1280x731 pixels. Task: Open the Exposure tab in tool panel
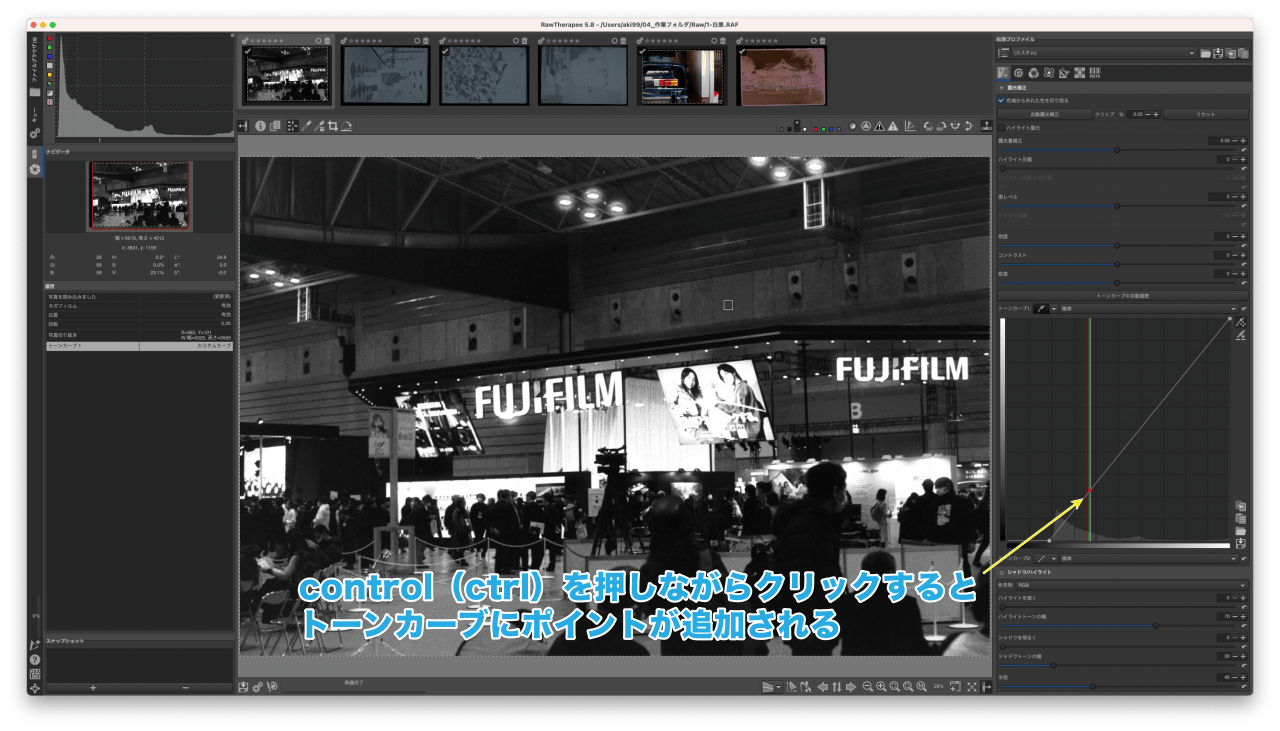pos(1003,72)
